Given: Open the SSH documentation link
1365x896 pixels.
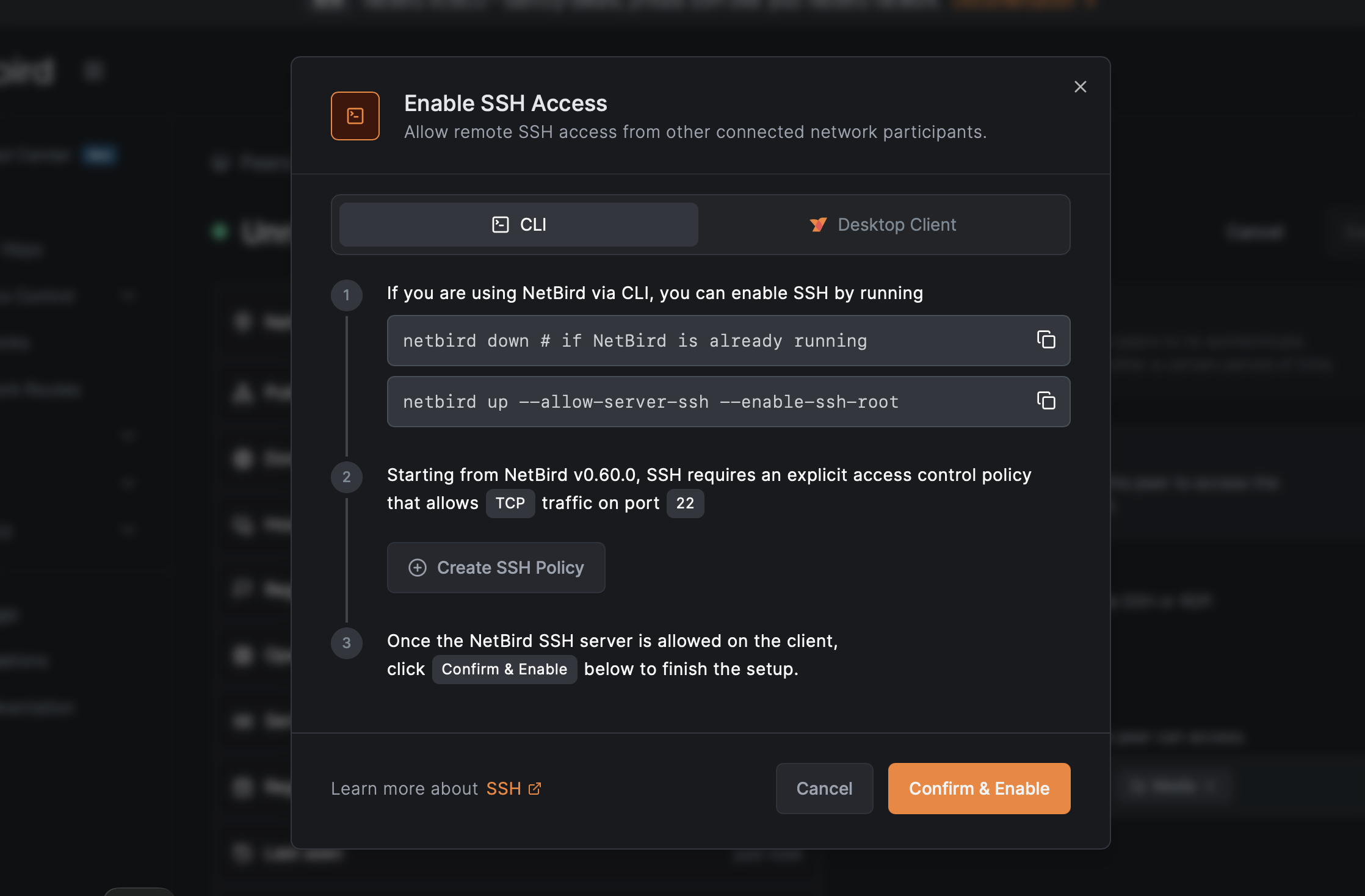Looking at the screenshot, I should [504, 788].
